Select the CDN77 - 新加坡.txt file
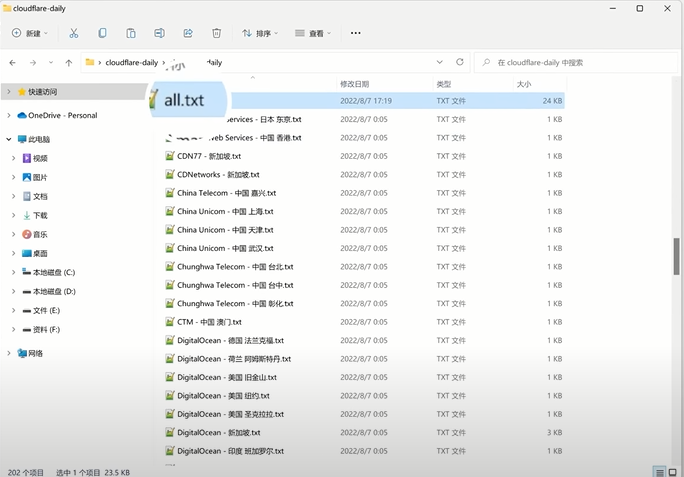 [x=208, y=156]
